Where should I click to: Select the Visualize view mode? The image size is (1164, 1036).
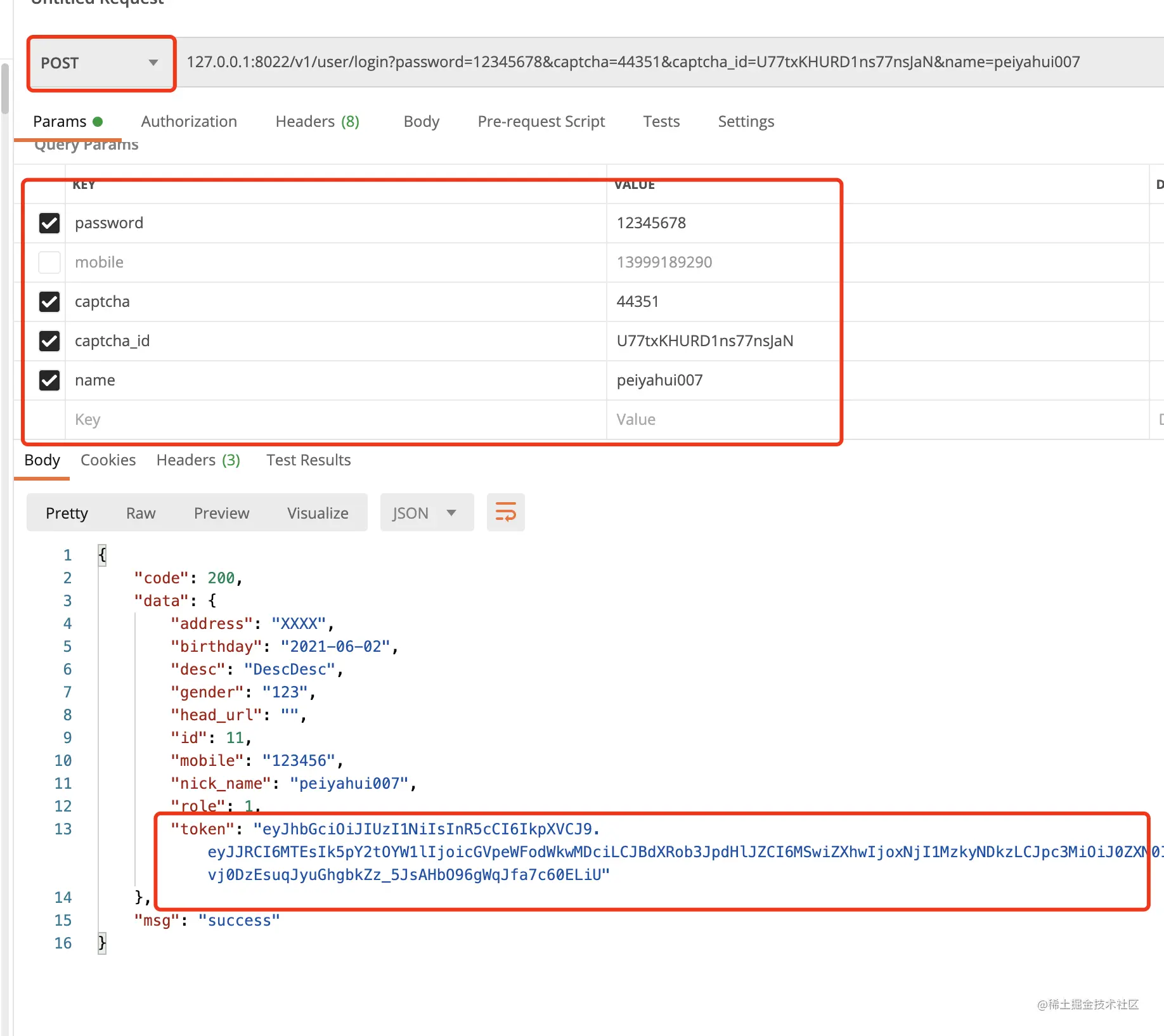pos(318,513)
